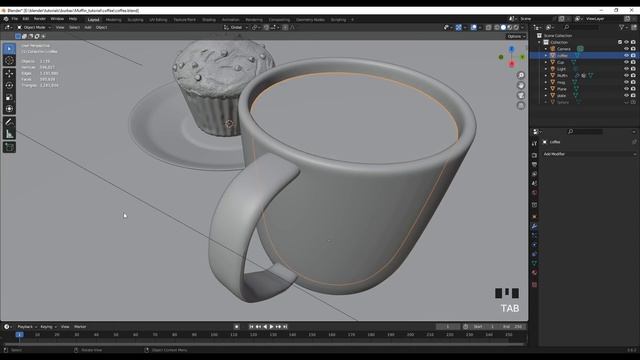Switch to wireframe viewport shading

point(497,27)
